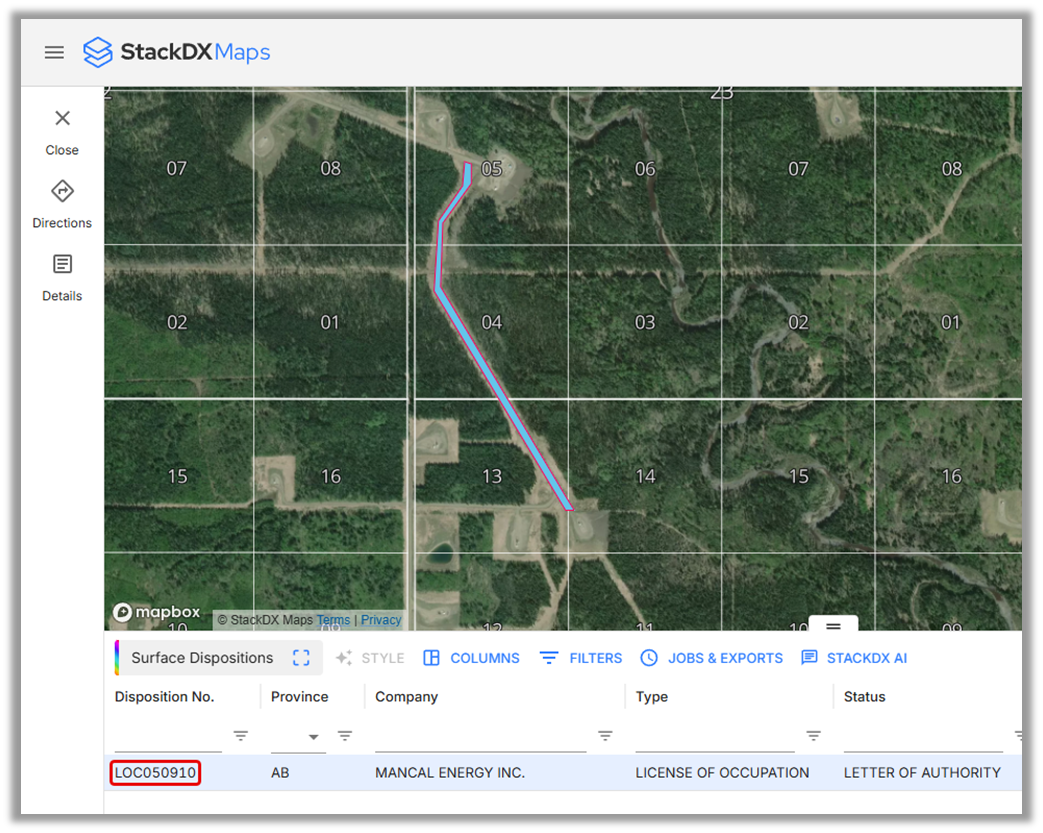This screenshot has width=1043, height=833.
Task: Close the side panel
Action: tap(62, 119)
